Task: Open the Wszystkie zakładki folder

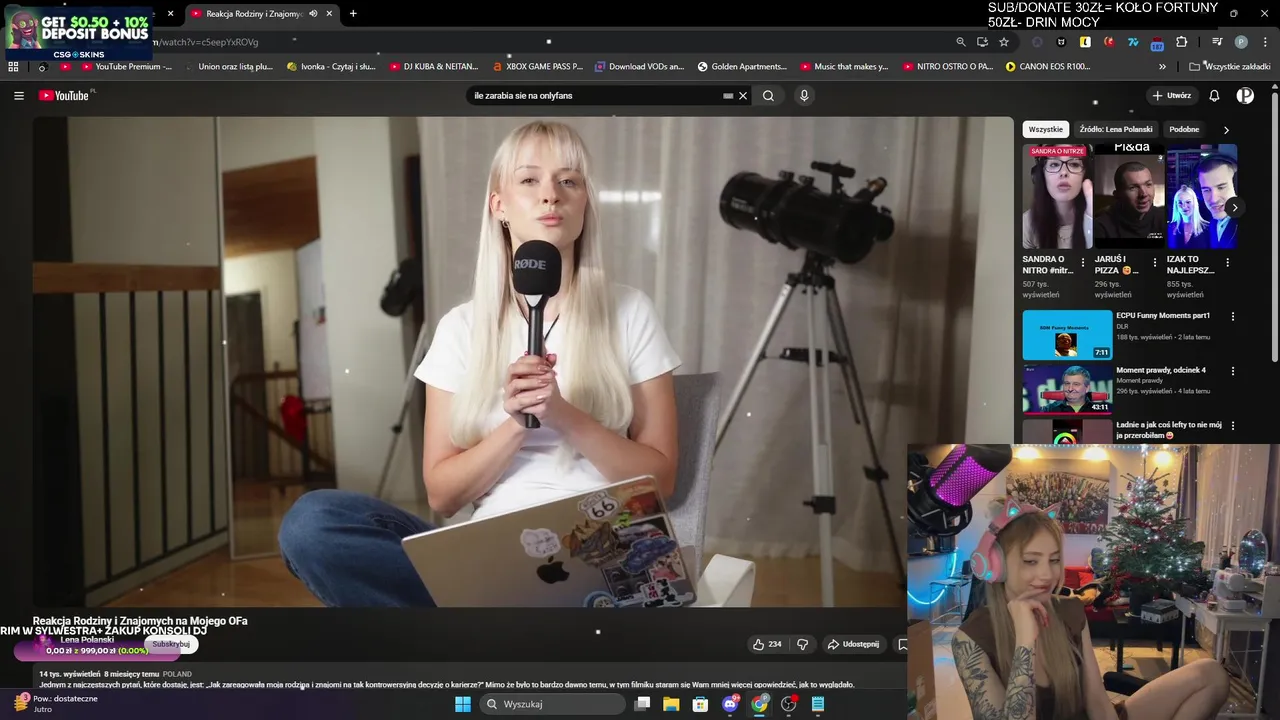Action: pos(1230,67)
